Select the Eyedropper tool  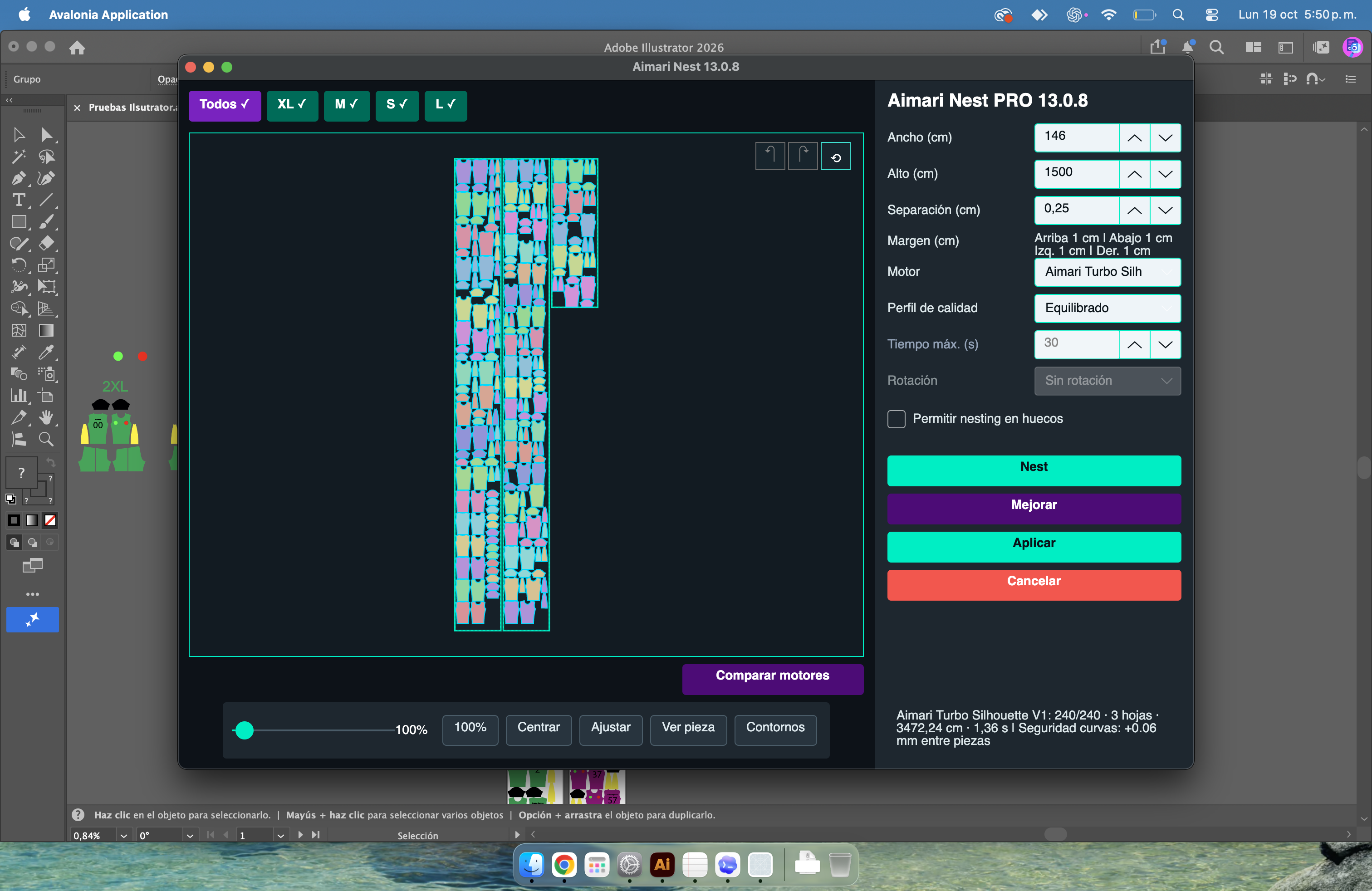click(x=46, y=352)
